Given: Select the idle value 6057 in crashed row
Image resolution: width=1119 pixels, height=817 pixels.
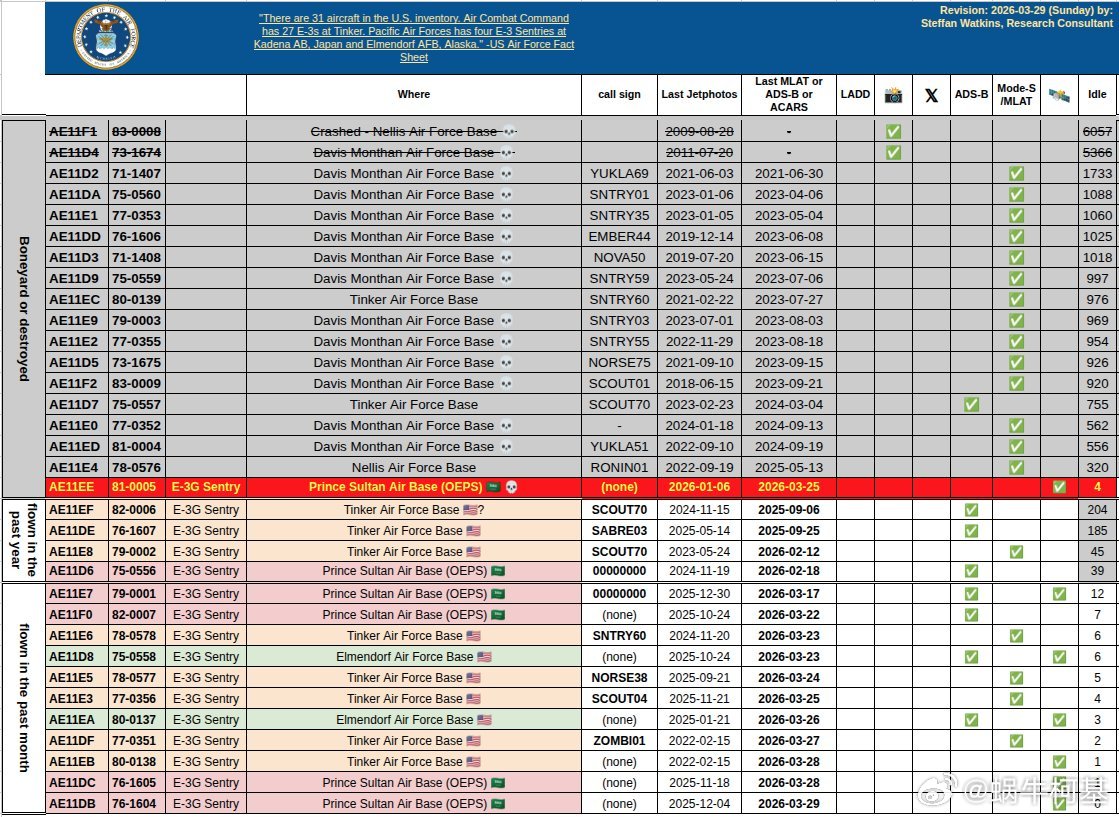Looking at the screenshot, I should pos(1097,132).
